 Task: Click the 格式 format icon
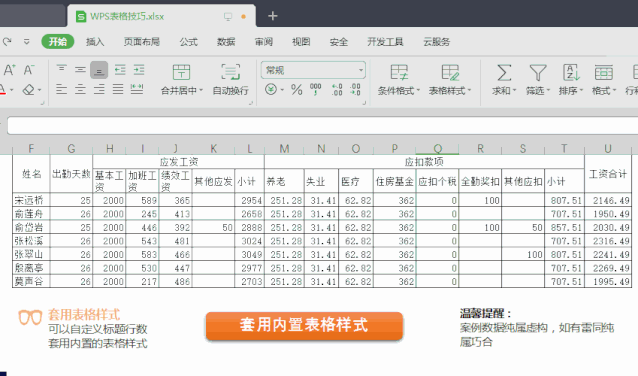603,73
